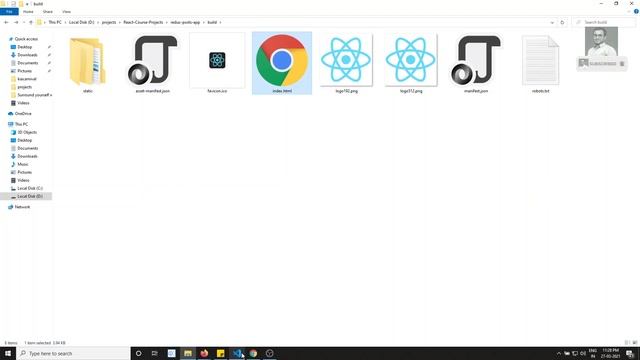Click 'projects' in address breadcrumb

[109, 22]
